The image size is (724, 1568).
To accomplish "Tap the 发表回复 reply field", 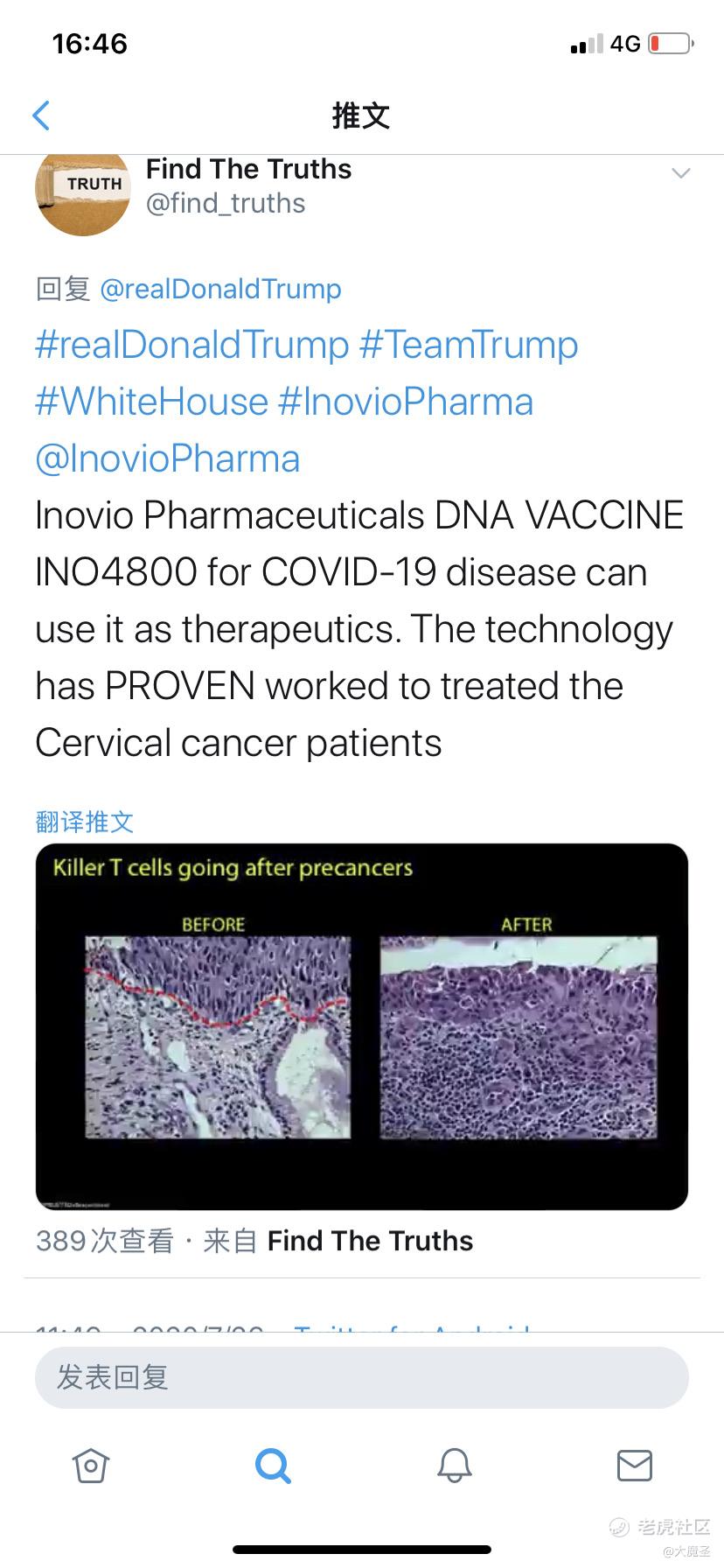I will 361,1377.
